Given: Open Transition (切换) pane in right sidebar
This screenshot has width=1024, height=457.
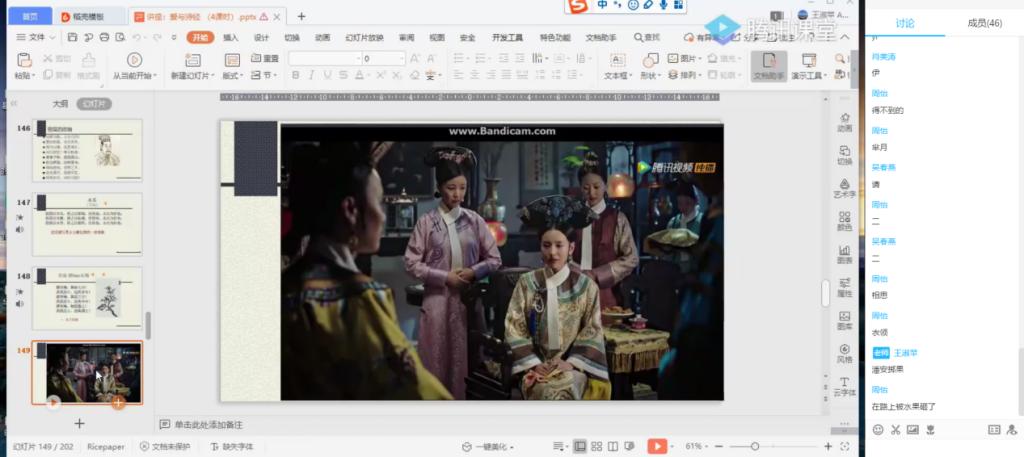Looking at the screenshot, I should [845, 155].
